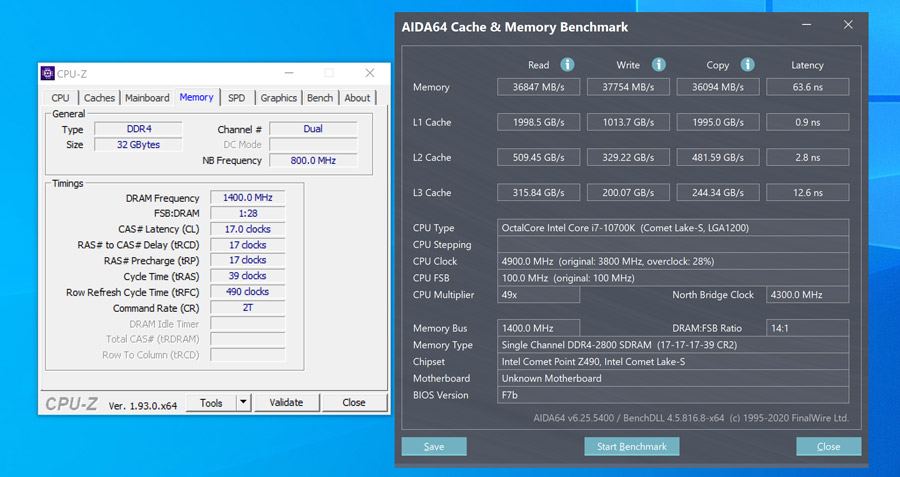Select the Mainboard tab in CPU-Z
Image resolution: width=900 pixels, height=477 pixels.
[x=148, y=98]
